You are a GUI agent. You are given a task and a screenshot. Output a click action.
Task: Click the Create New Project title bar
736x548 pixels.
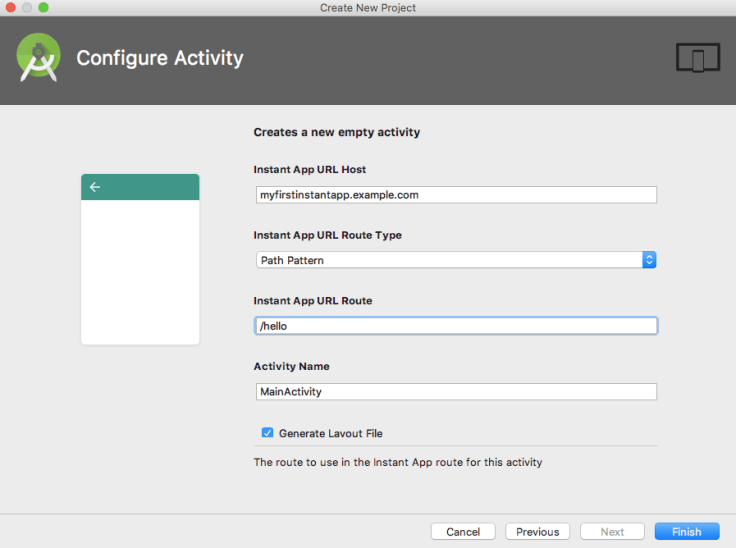click(368, 7)
